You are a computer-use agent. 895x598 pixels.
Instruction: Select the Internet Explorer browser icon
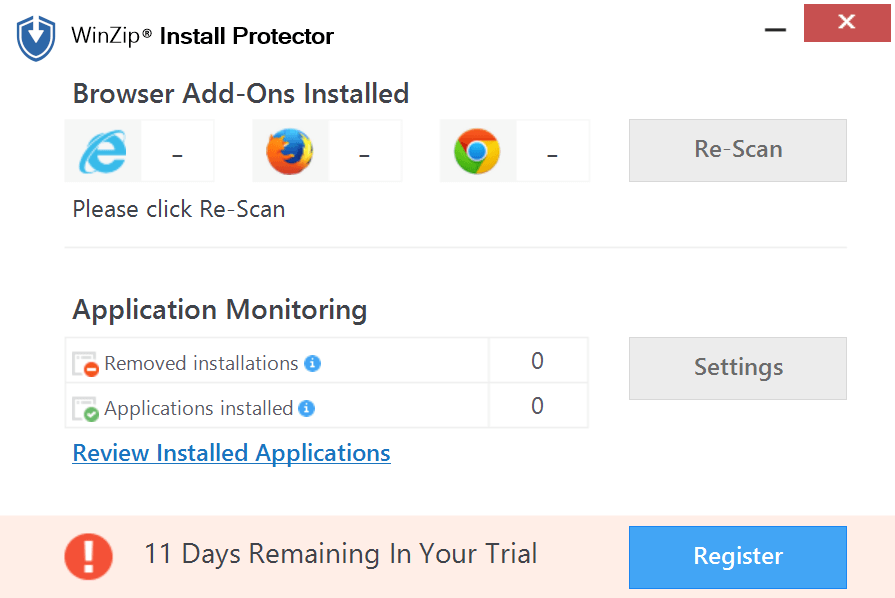103,152
